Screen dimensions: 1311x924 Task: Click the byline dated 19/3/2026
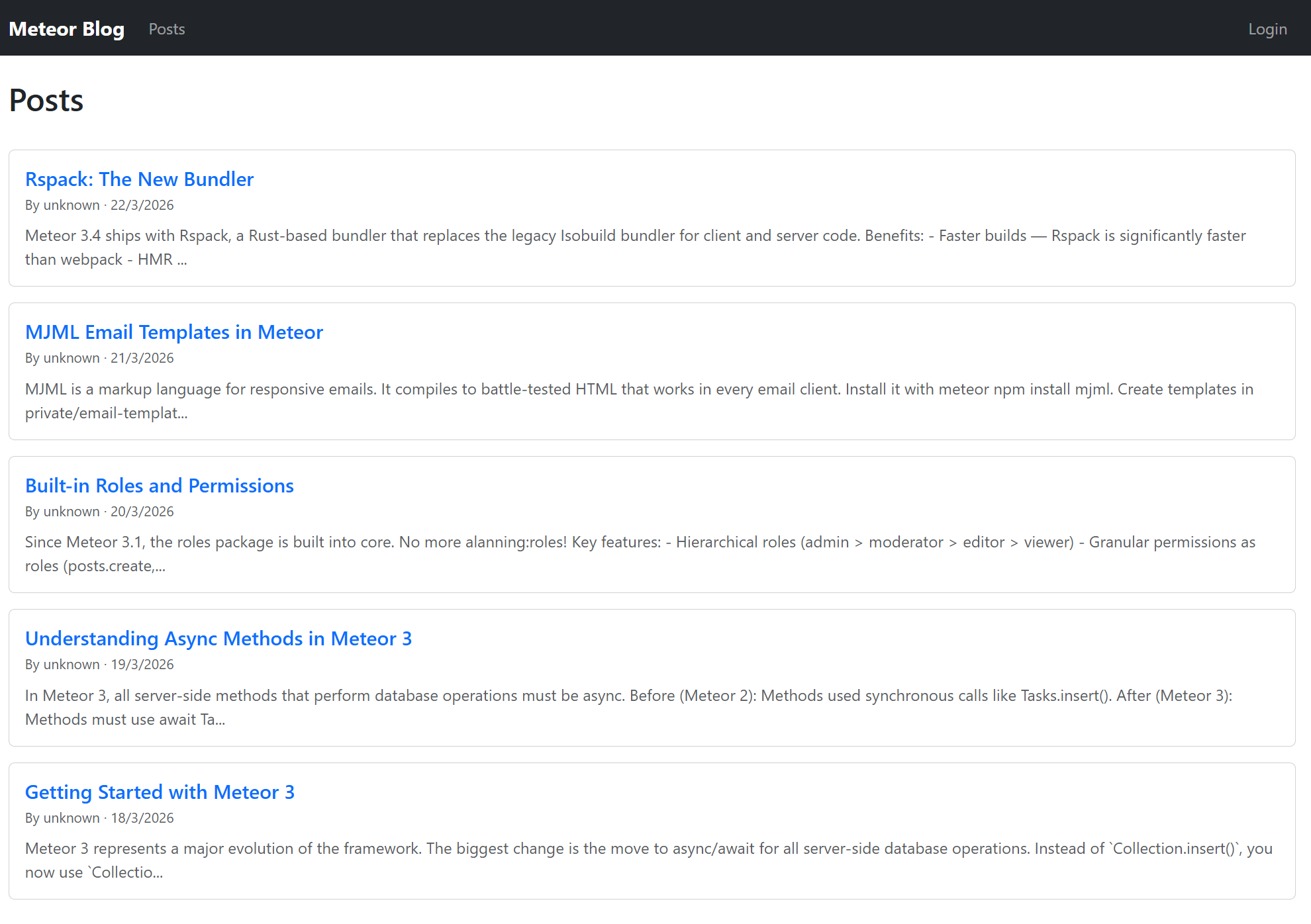point(99,665)
